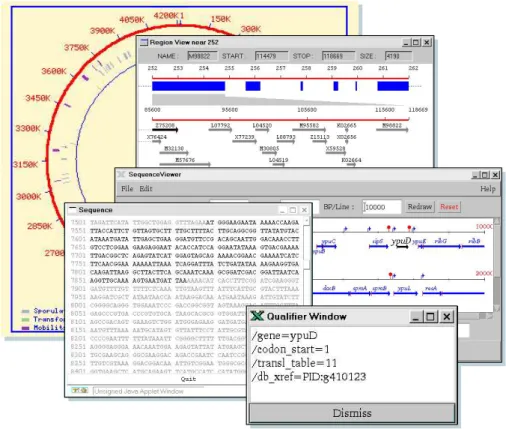Click the ypuD gene arrow in SequenceViewer

[402, 247]
